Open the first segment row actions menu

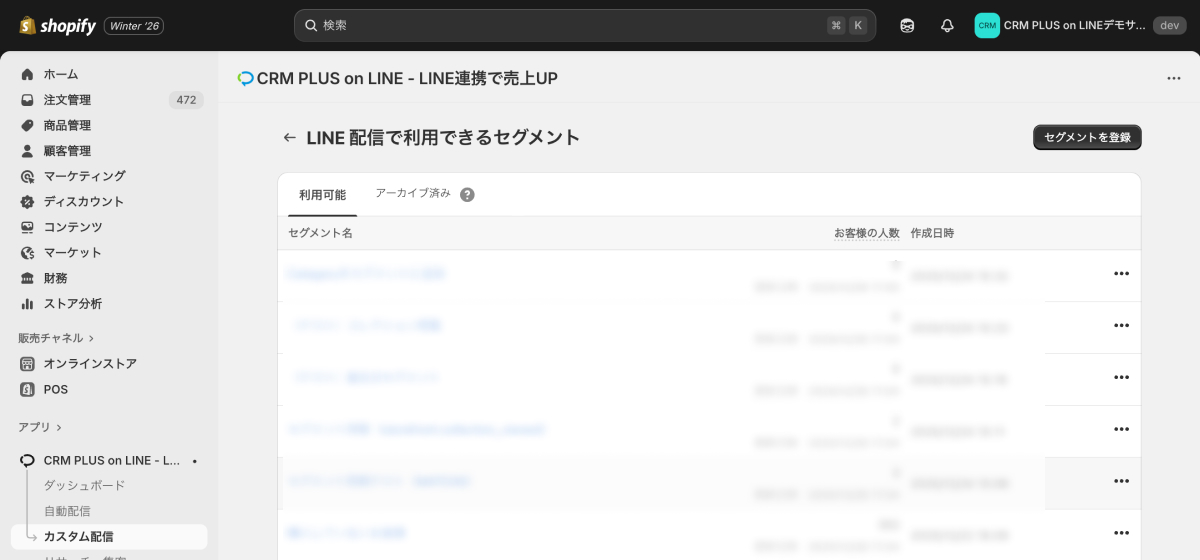point(1121,273)
